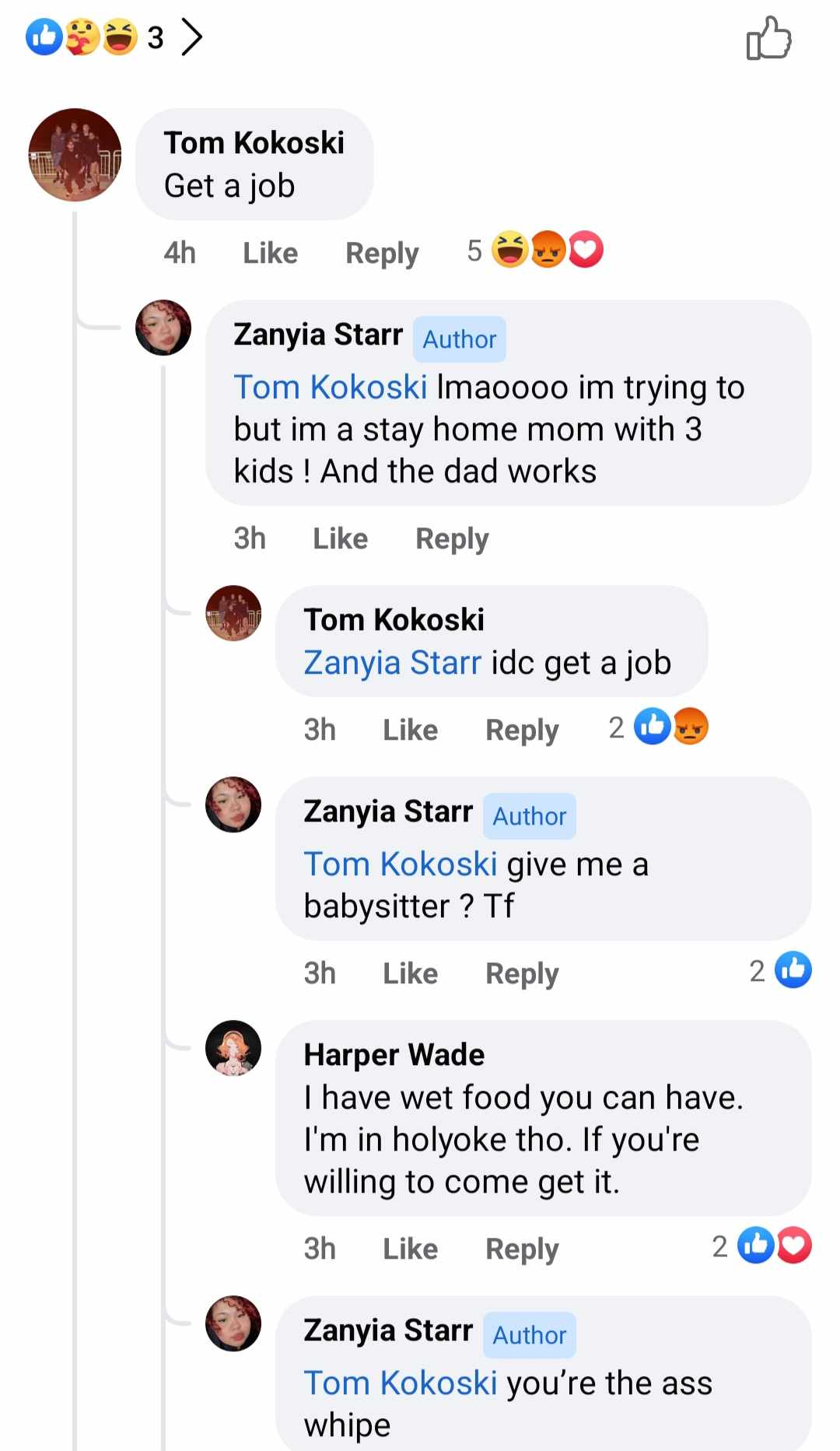Like Tom Kokoski's "Get a job" comment
840x1451 pixels.
tap(270, 253)
